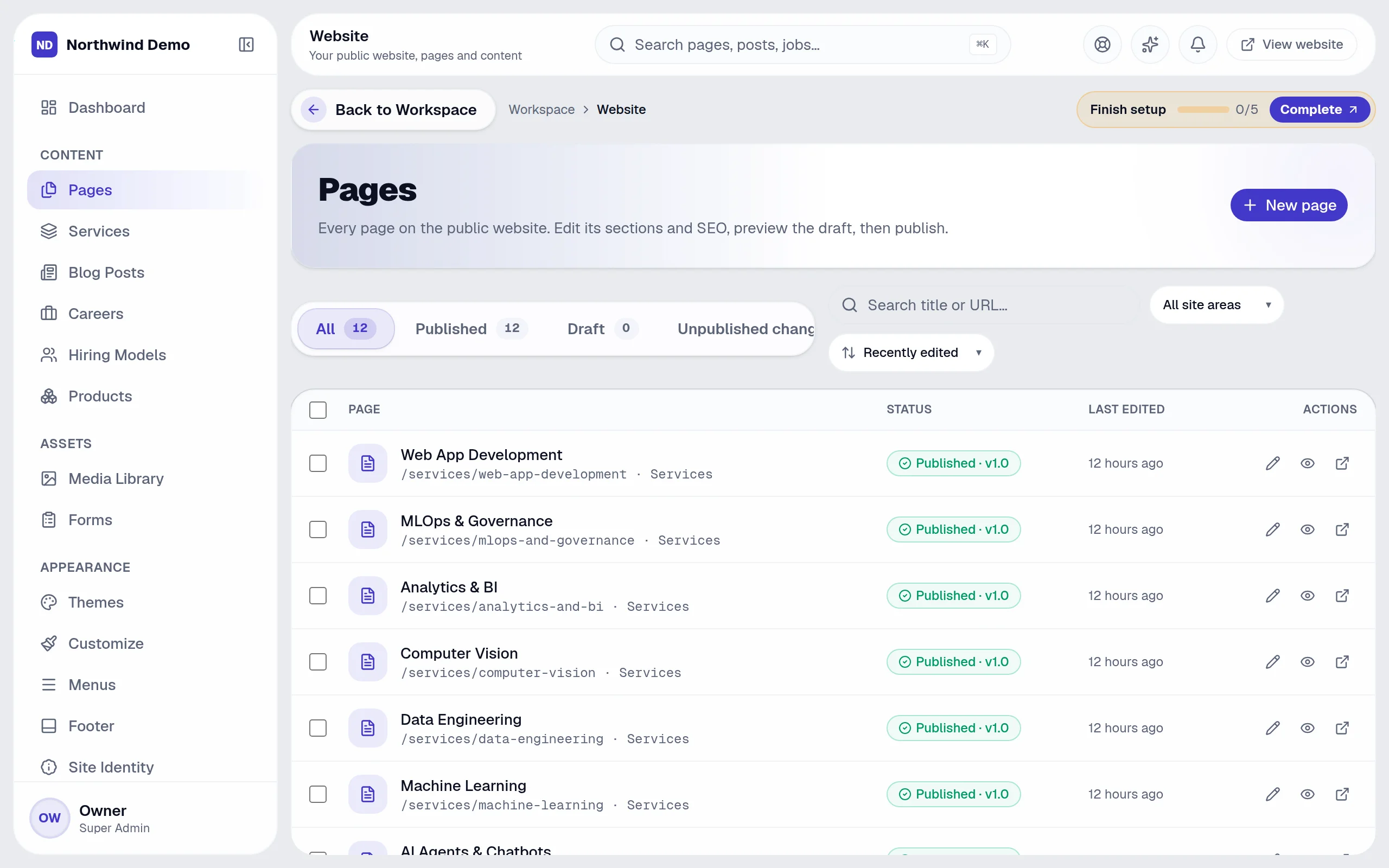
Task: Open the help lifebuoy icon
Action: (1102, 44)
